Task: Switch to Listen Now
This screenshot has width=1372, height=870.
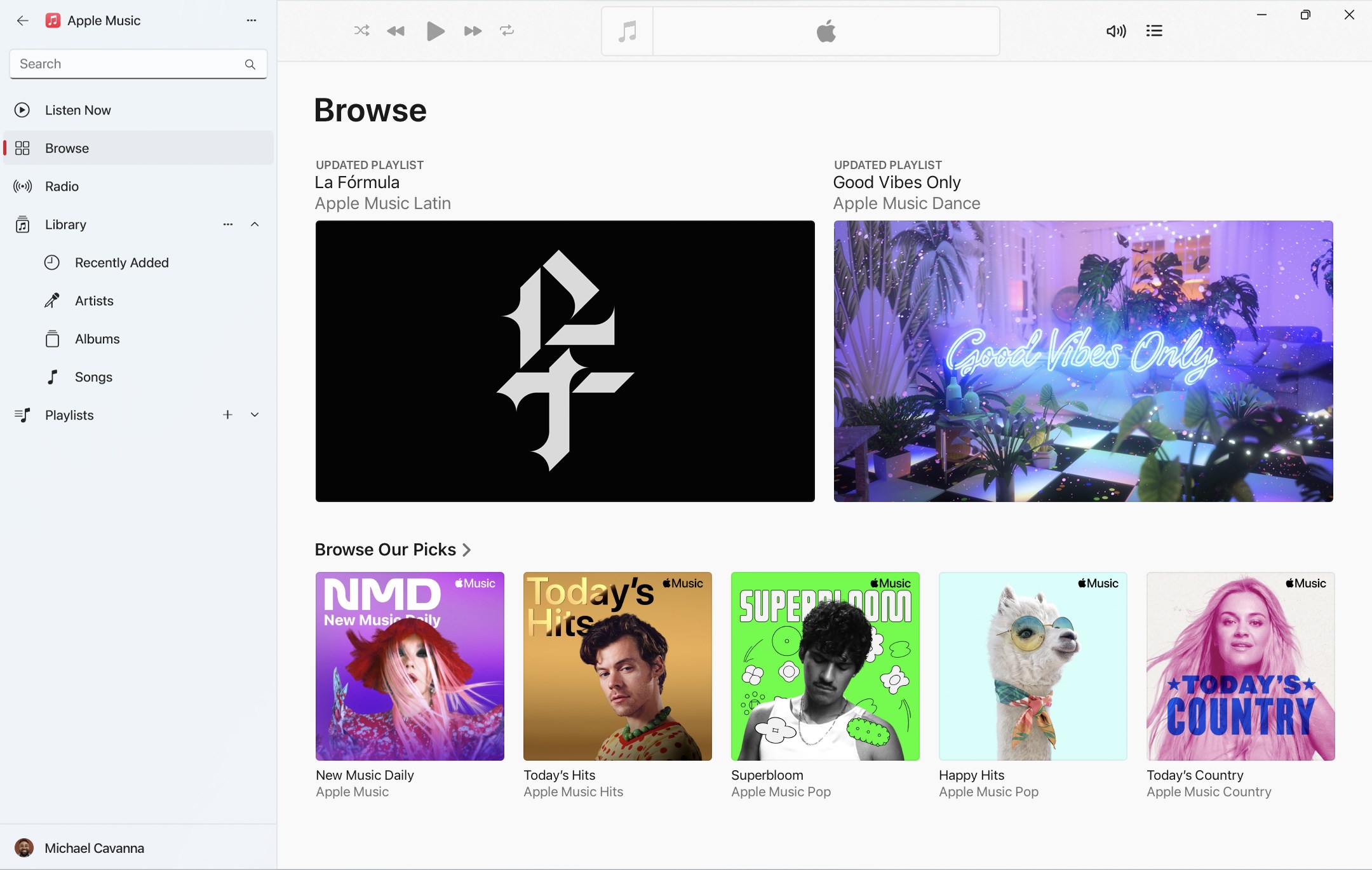Action: 77,109
